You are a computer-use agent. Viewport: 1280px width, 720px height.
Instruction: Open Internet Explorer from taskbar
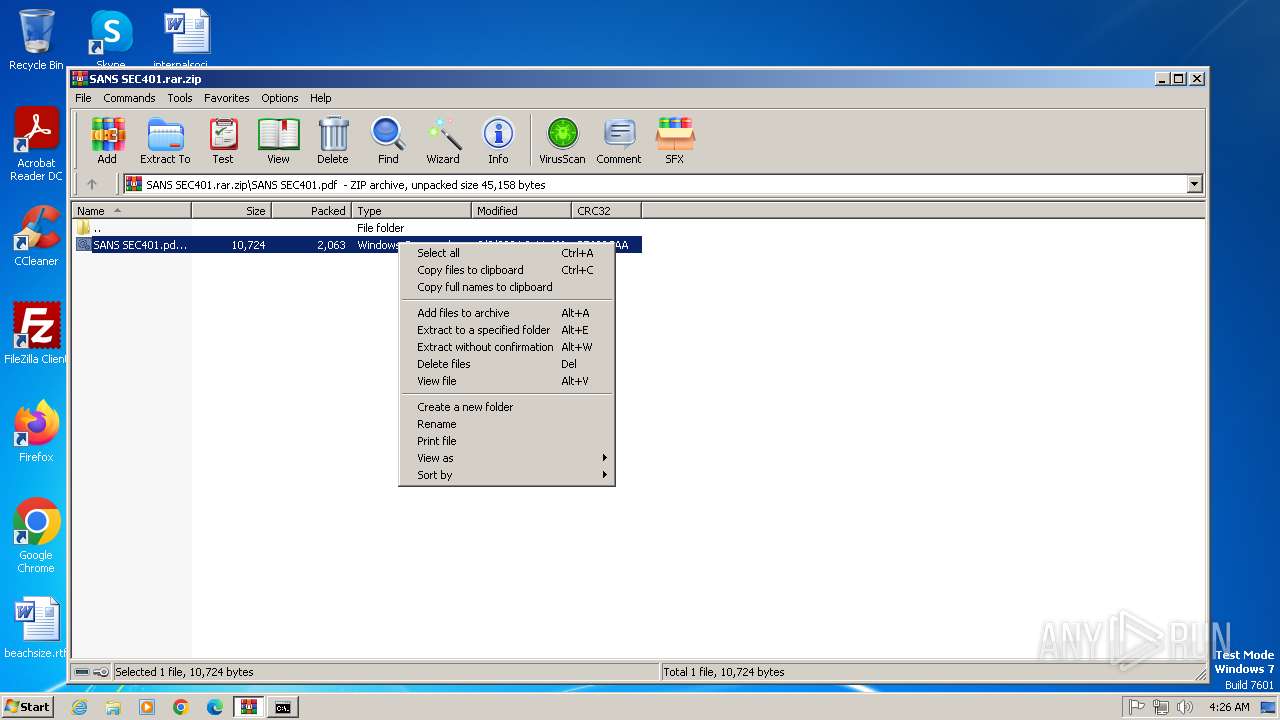(x=79, y=707)
